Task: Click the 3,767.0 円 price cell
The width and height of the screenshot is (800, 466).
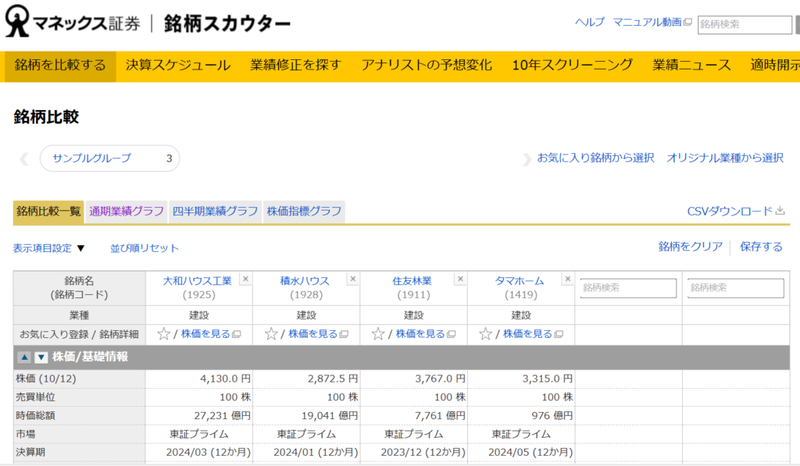Action: pyautogui.click(x=414, y=379)
